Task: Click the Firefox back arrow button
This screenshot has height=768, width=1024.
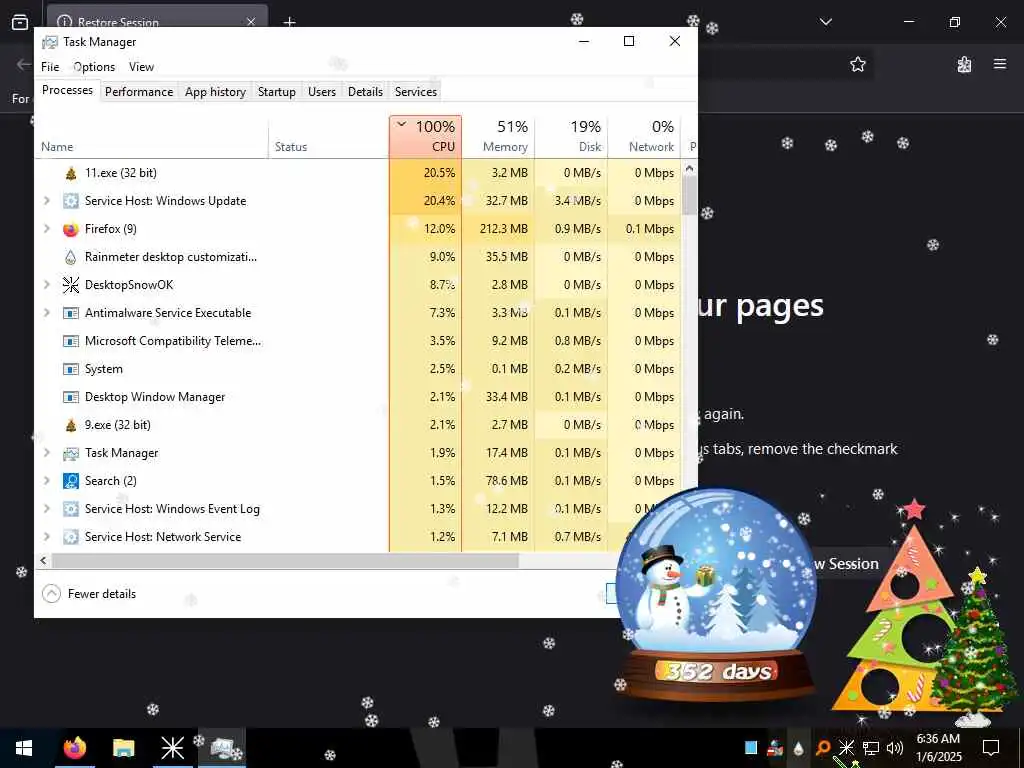Action: pyautogui.click(x=24, y=64)
